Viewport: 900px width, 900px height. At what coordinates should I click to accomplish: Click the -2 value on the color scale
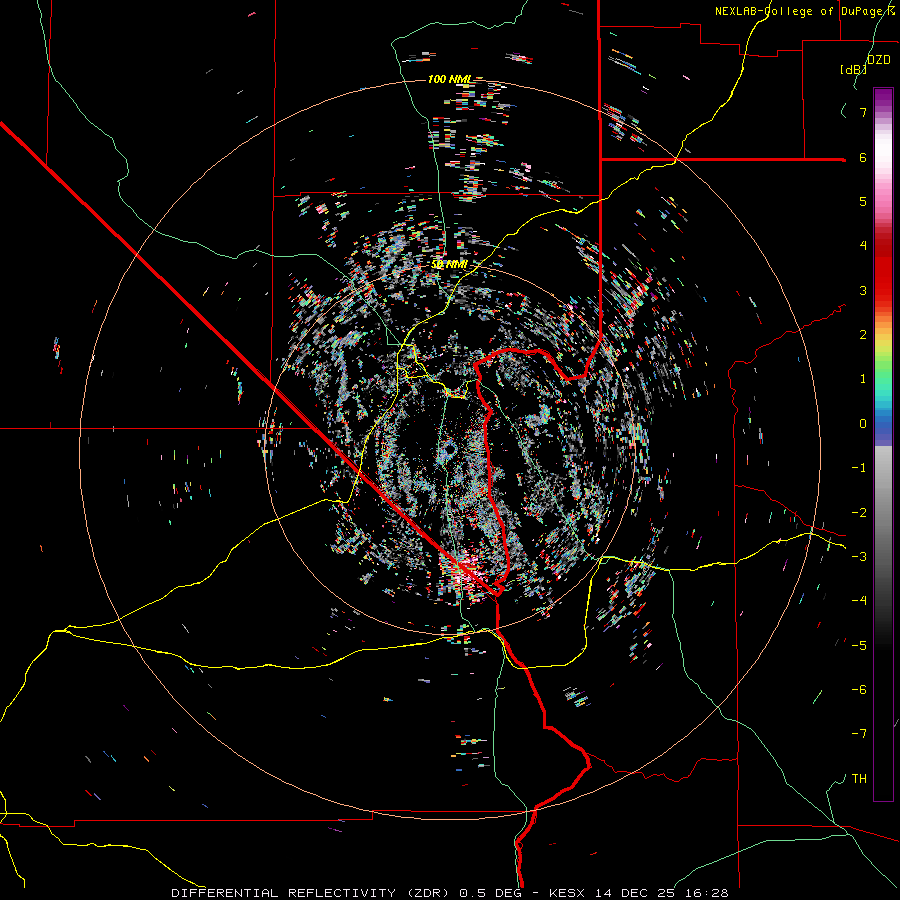859,513
